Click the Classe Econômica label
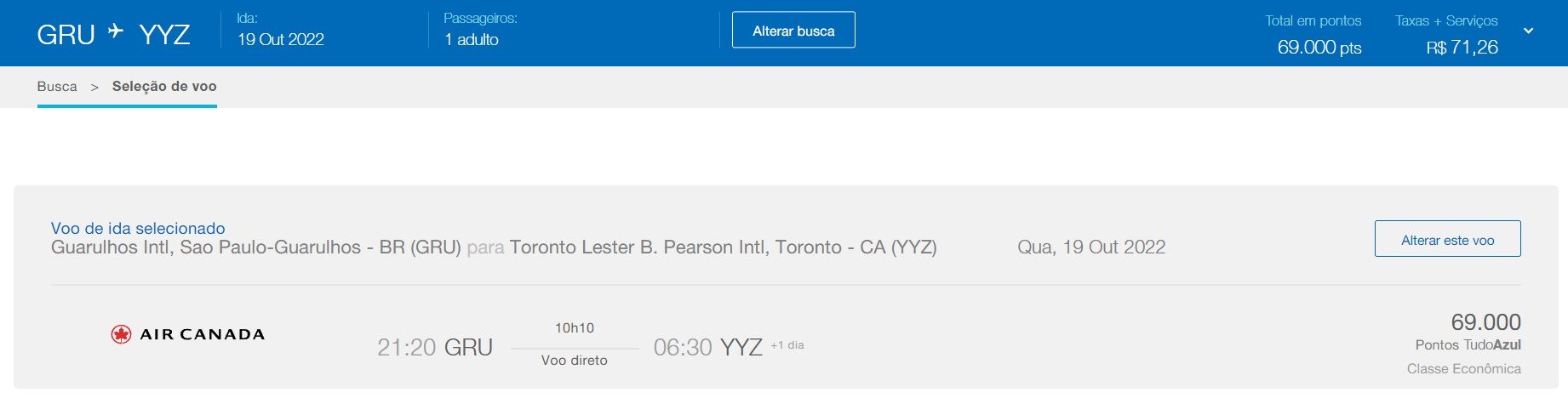This screenshot has height=398, width=1568. tap(1464, 368)
